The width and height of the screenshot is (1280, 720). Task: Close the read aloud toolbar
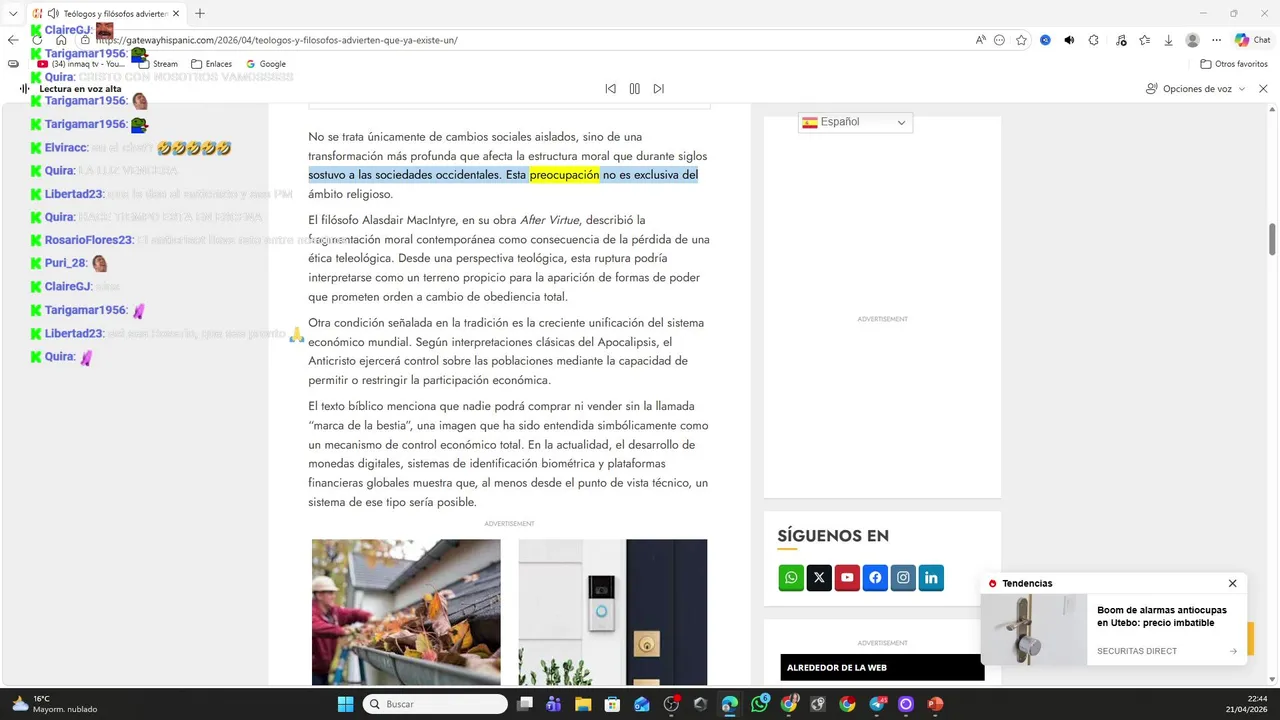tap(1263, 89)
